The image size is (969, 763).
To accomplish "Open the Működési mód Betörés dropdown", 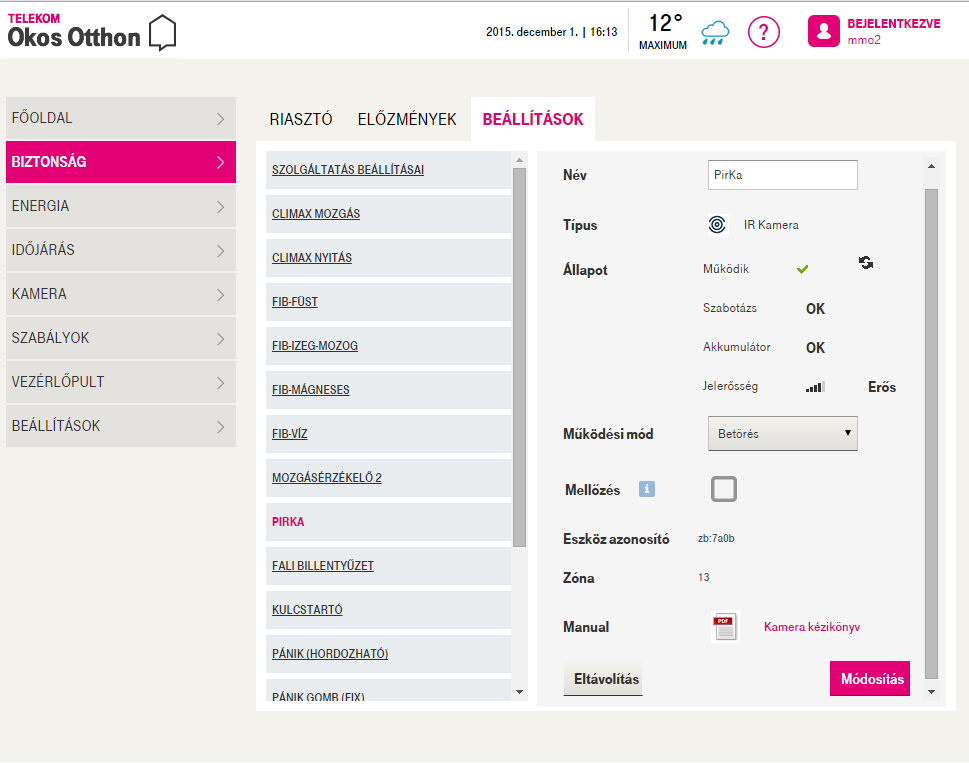I will point(782,433).
